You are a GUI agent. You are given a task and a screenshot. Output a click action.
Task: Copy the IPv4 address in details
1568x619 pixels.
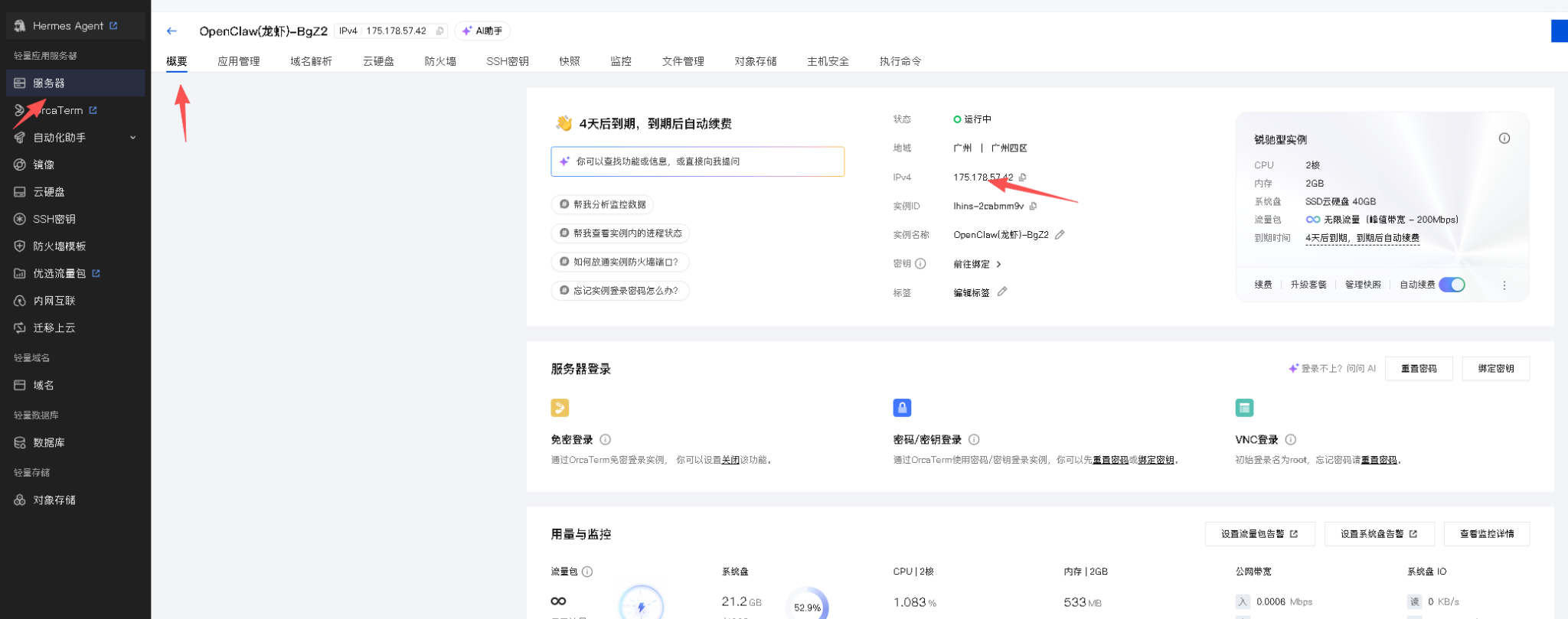1023,178
